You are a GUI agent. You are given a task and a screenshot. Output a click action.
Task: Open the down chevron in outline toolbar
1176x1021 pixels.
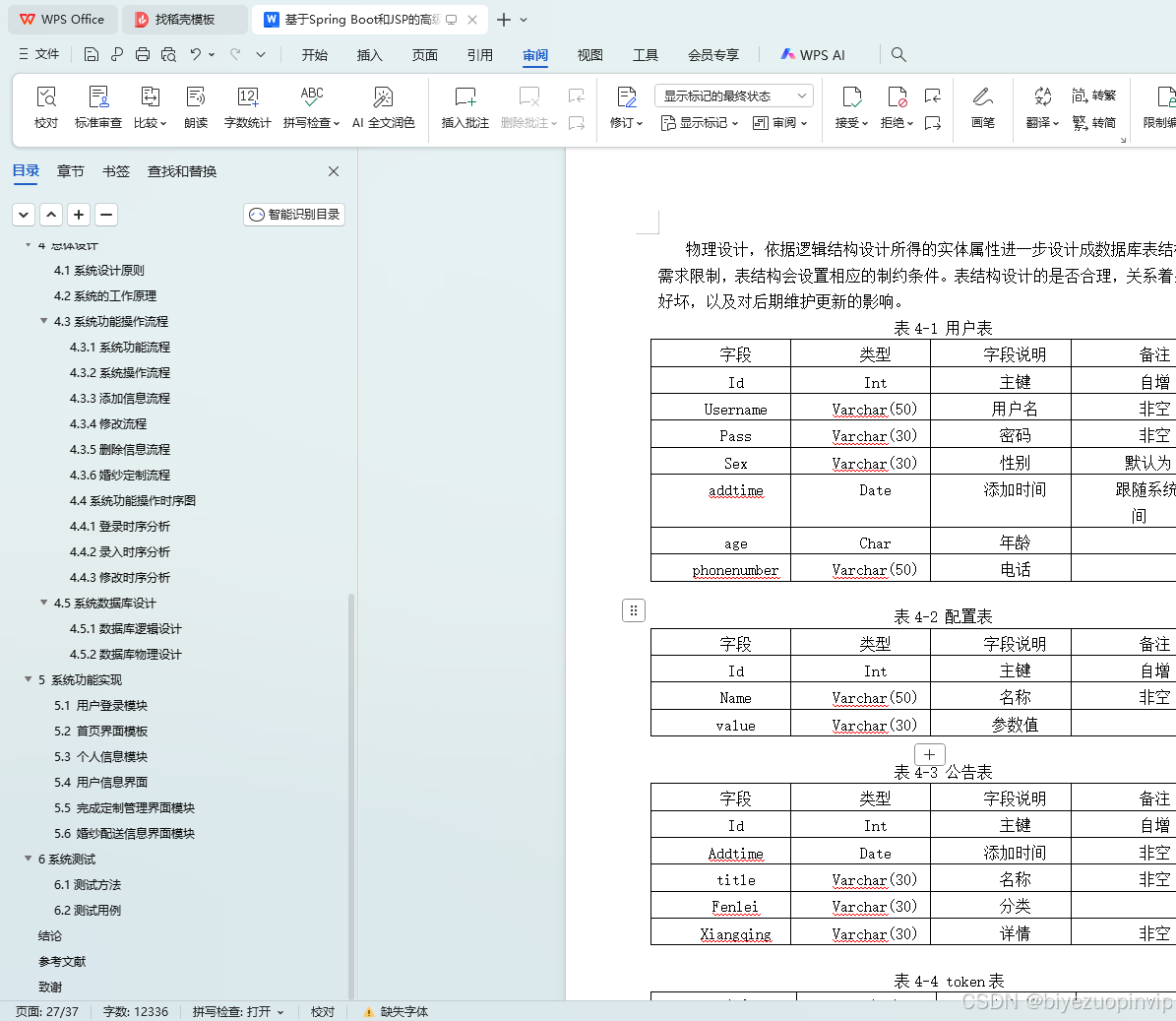[24, 215]
